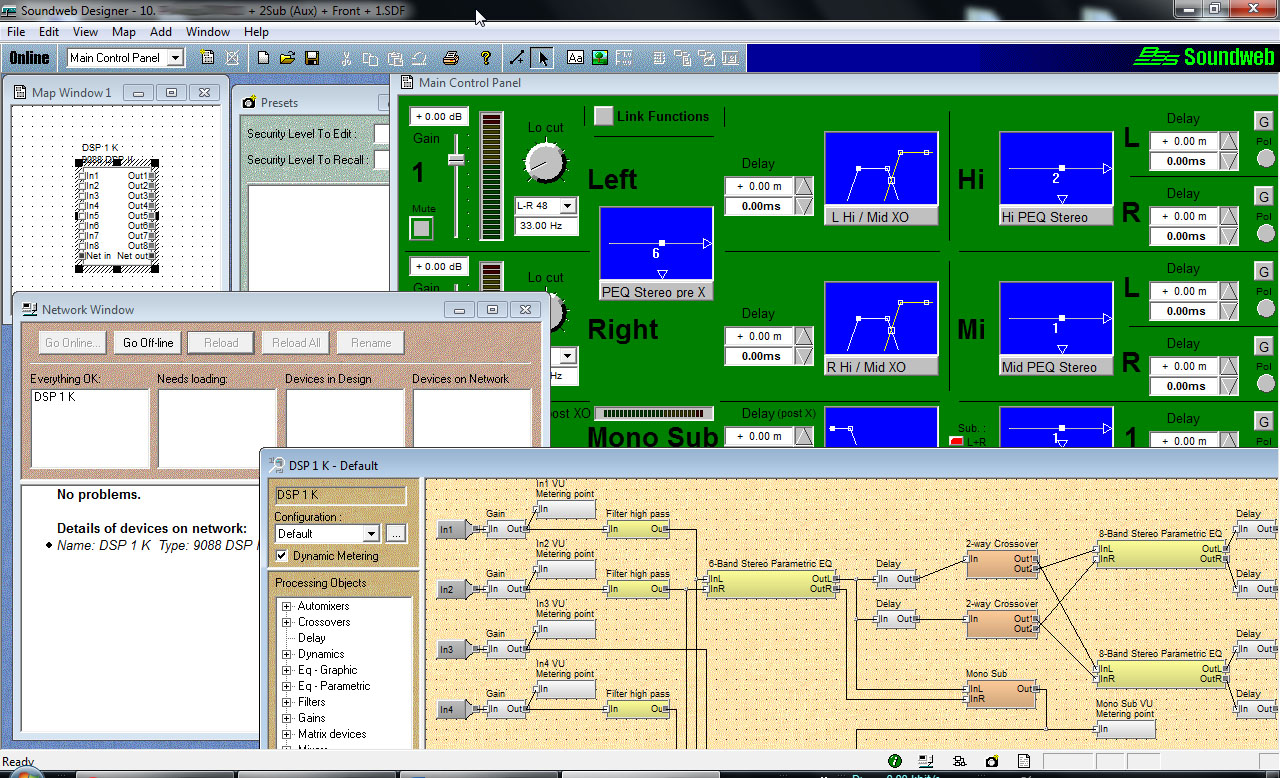Open the Main Control Panel dropdown
Screen dimensions: 1280x778
175,58
